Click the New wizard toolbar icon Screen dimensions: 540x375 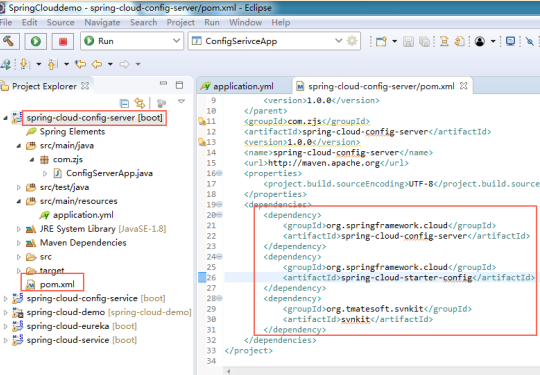pyautogui.click(x=381, y=41)
